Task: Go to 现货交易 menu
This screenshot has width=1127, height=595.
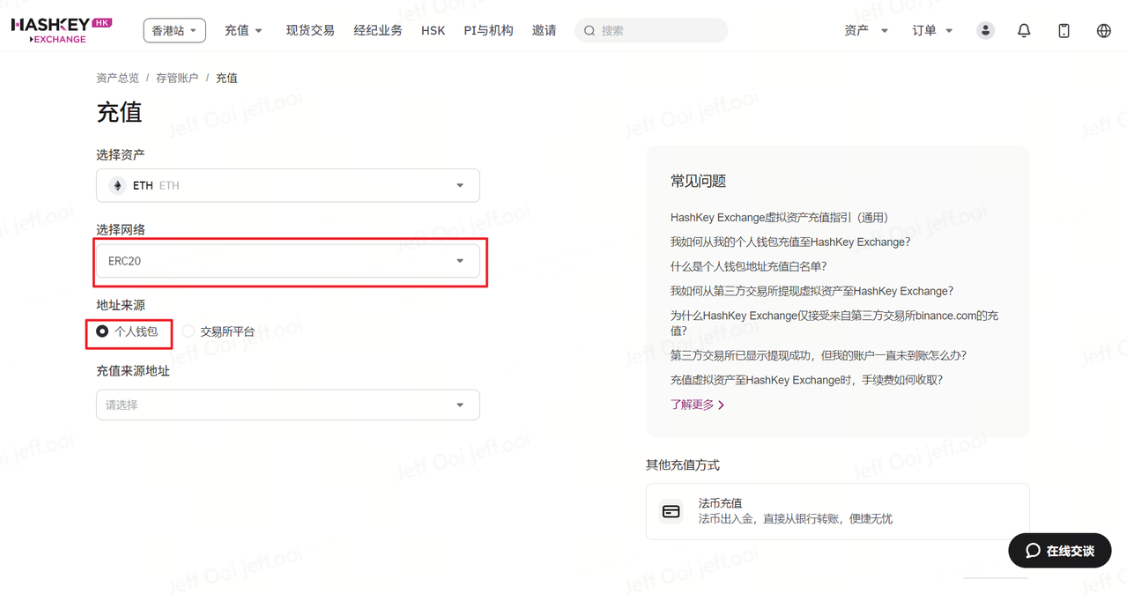Action: pyautogui.click(x=310, y=30)
